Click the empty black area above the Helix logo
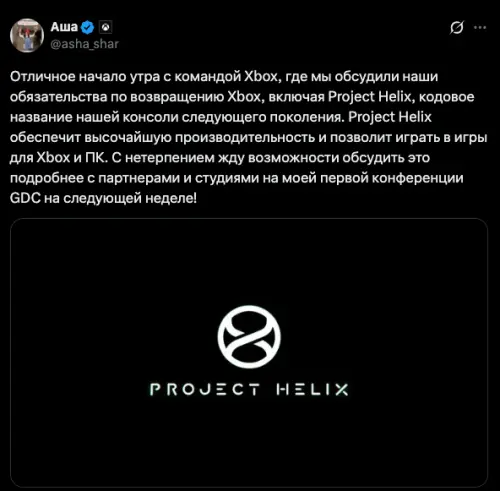The width and height of the screenshot is (500, 491). point(249,262)
